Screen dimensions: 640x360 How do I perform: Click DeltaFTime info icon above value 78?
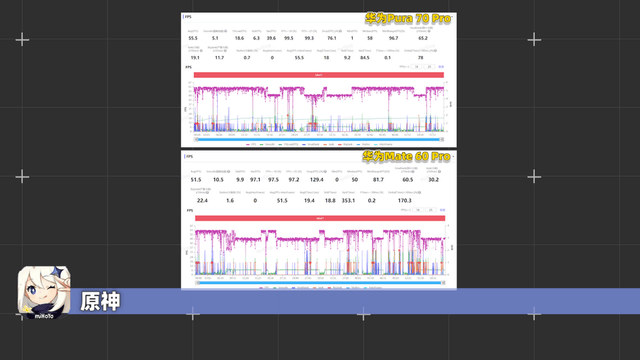[x=436, y=51]
